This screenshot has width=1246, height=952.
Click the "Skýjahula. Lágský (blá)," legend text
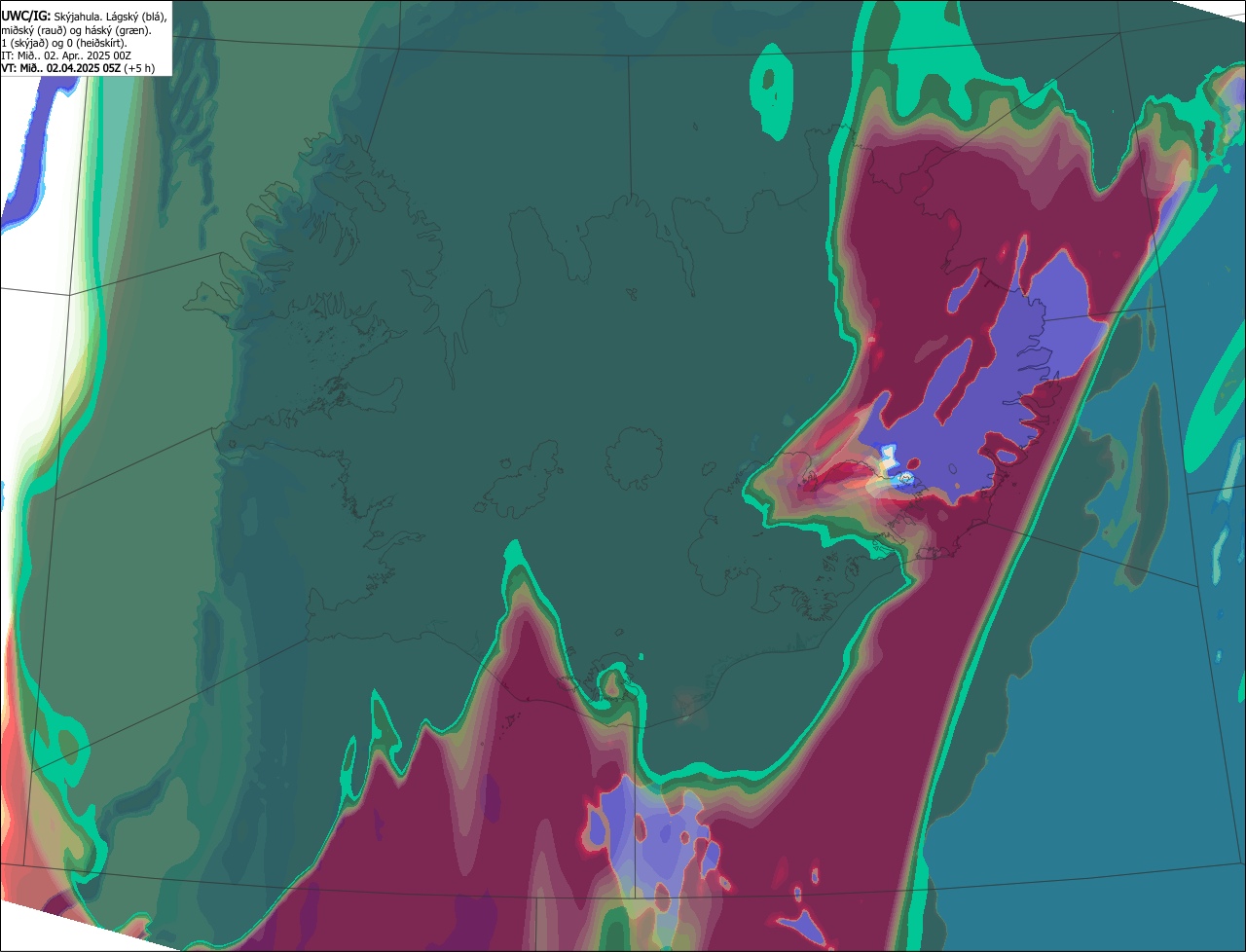(110, 18)
